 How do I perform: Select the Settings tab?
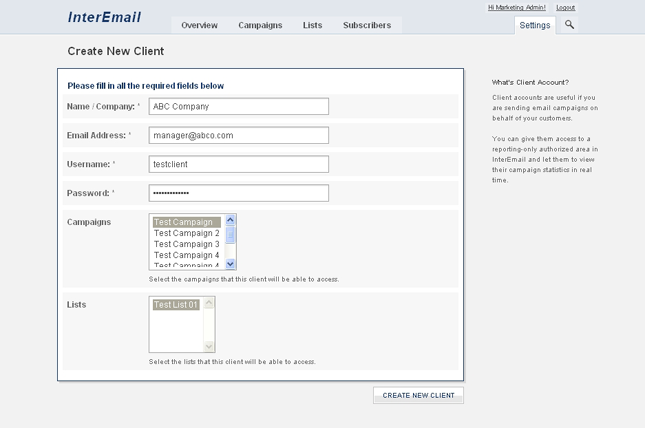(x=535, y=25)
